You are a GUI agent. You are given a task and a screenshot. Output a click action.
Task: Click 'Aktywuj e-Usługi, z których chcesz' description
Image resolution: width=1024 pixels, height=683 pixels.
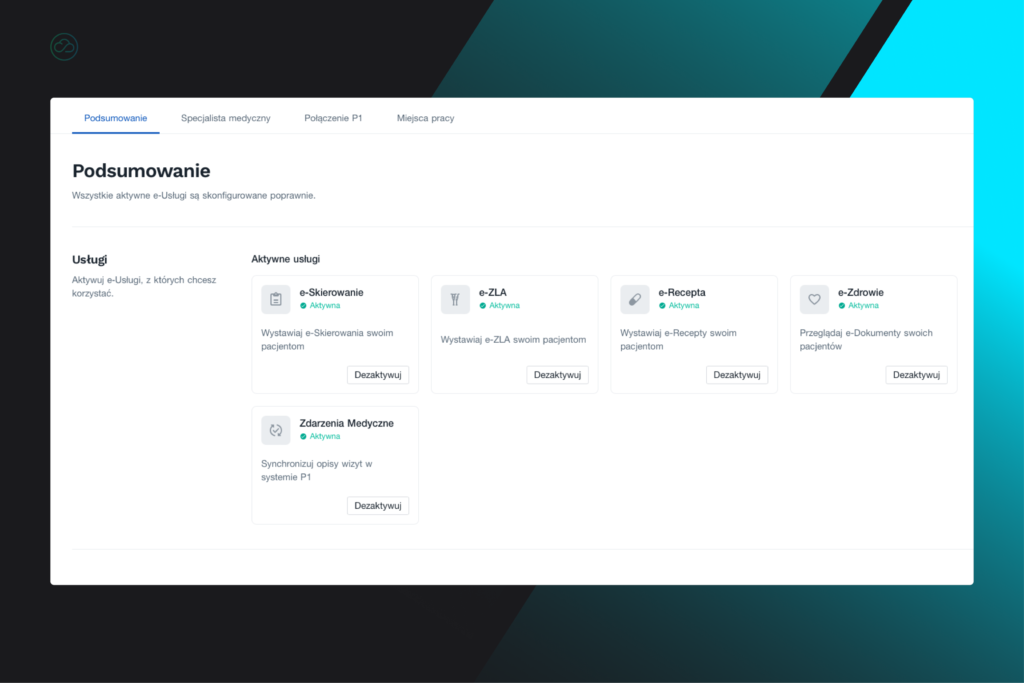coord(144,287)
